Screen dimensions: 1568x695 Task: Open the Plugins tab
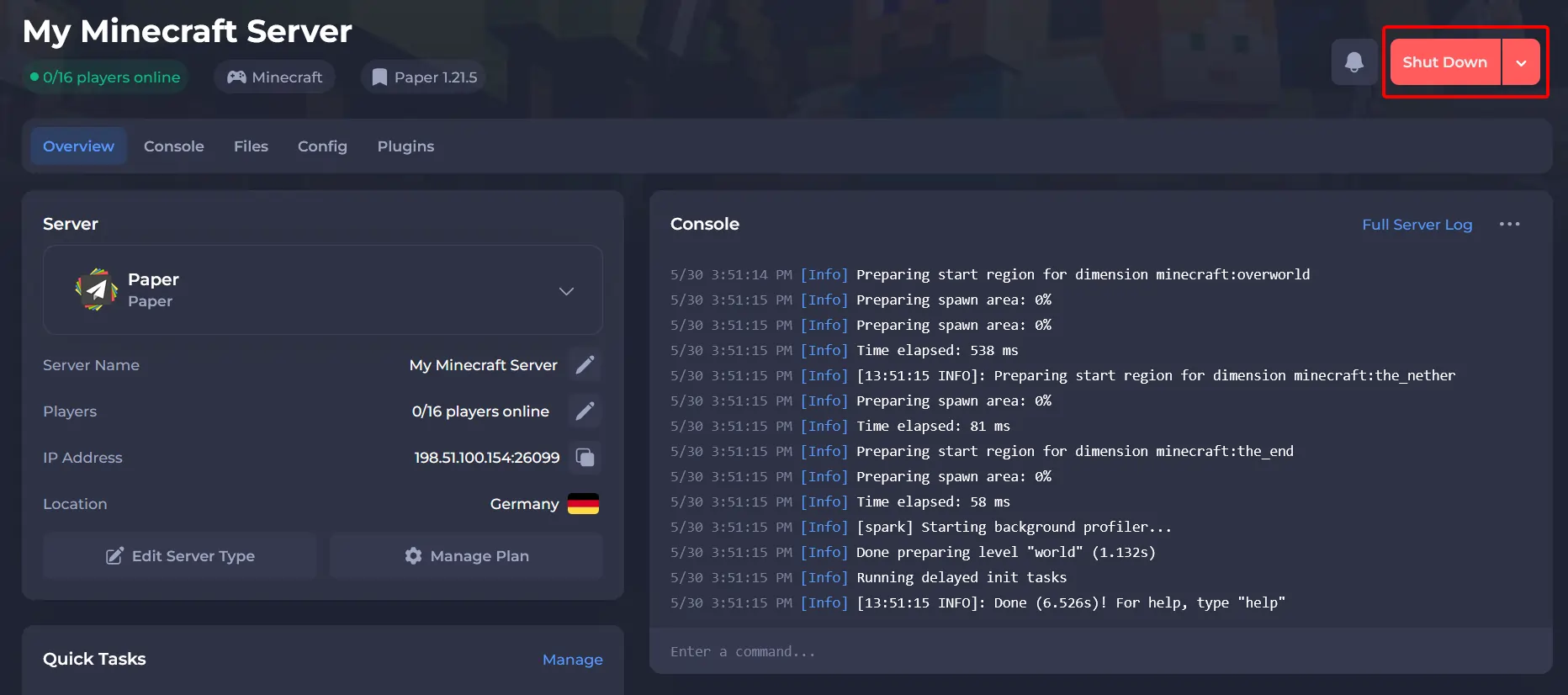pyautogui.click(x=405, y=146)
